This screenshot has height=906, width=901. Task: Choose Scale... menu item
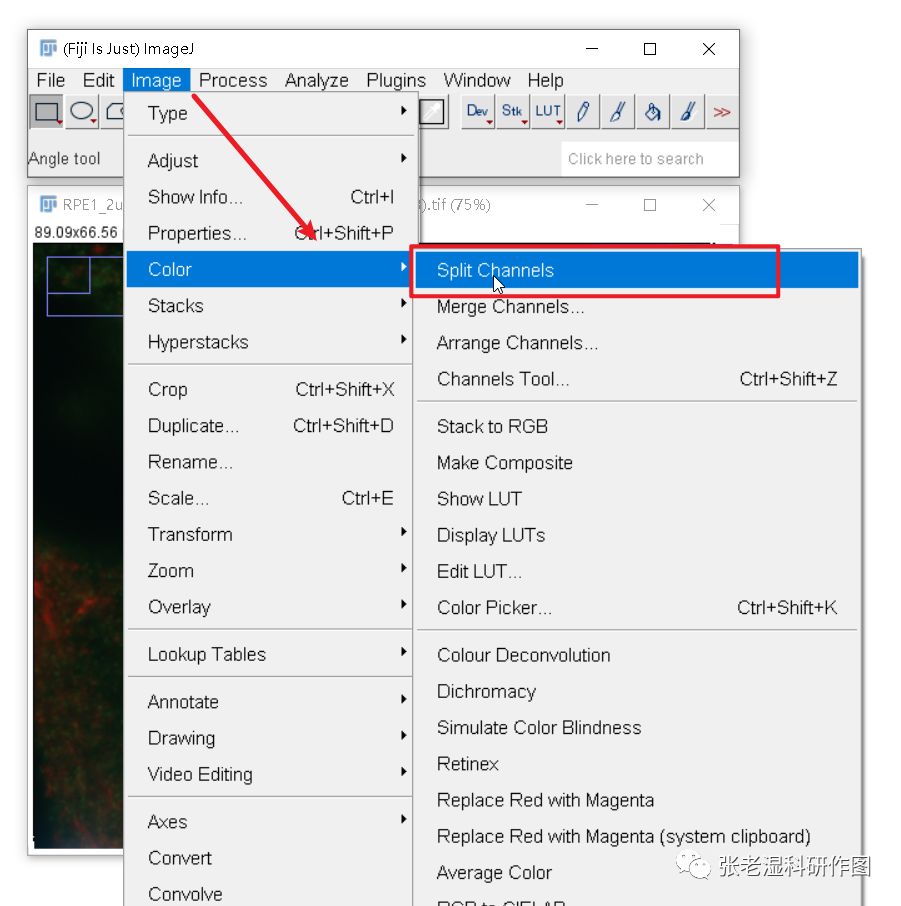click(269, 497)
